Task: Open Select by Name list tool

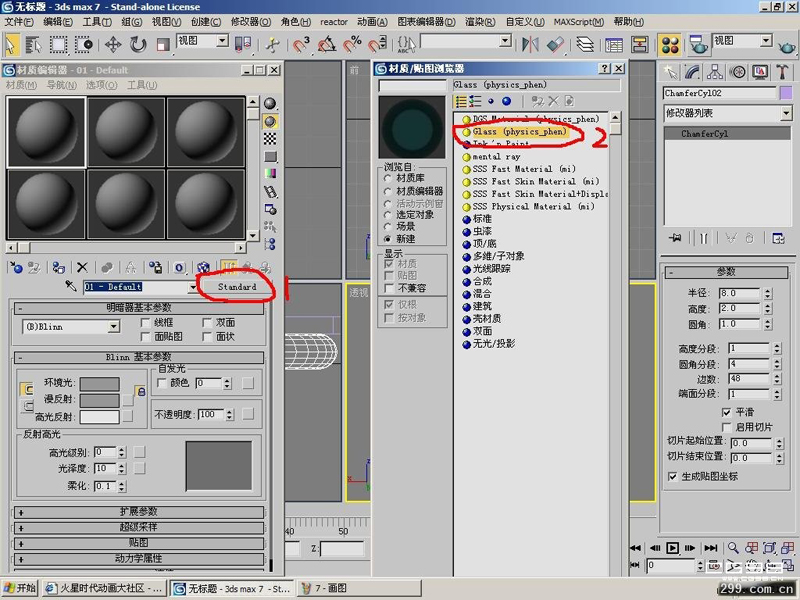Action: 34,45
